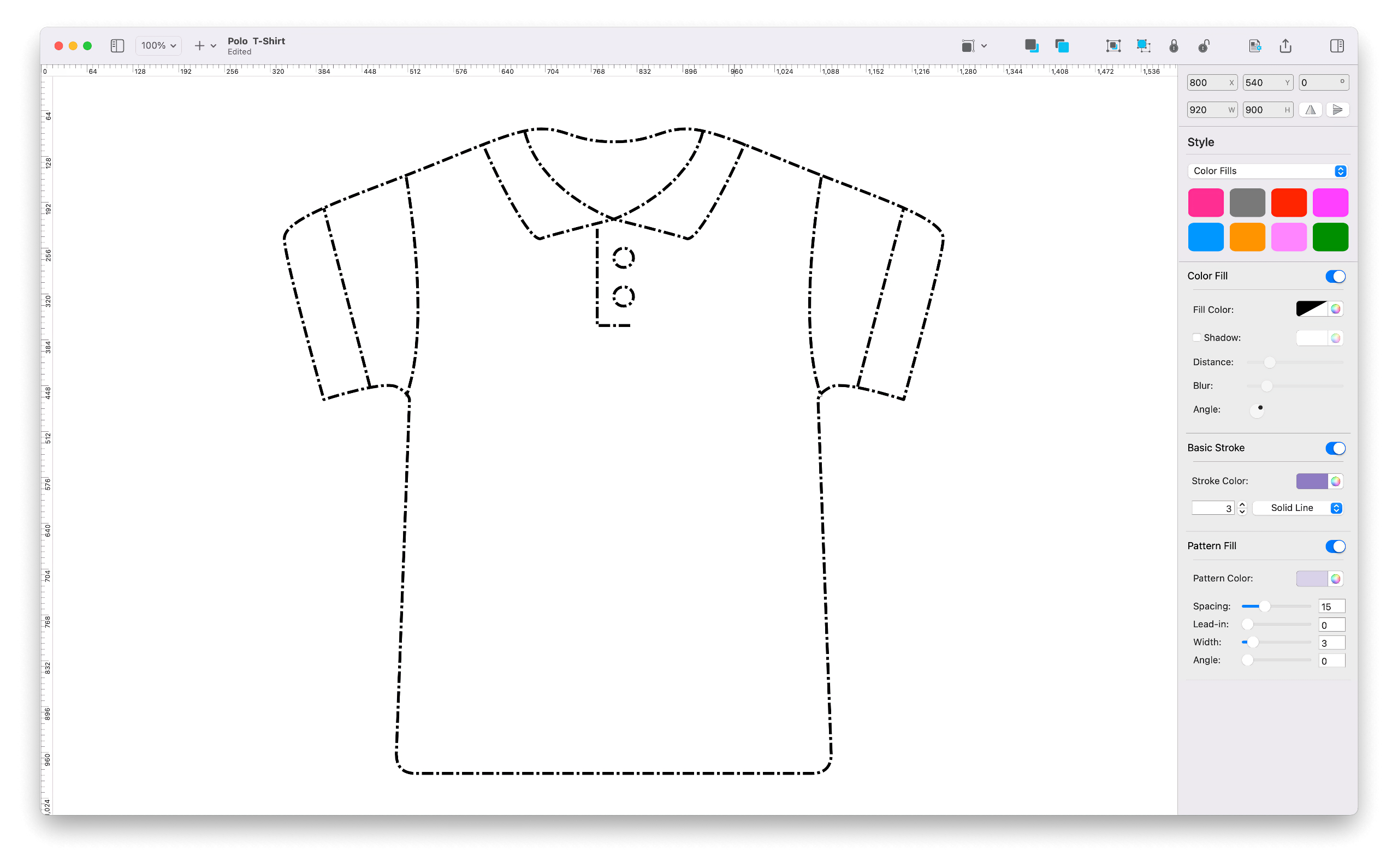The width and height of the screenshot is (1398, 868).
Task: Click the X position field showing 800
Action: 1211,82
